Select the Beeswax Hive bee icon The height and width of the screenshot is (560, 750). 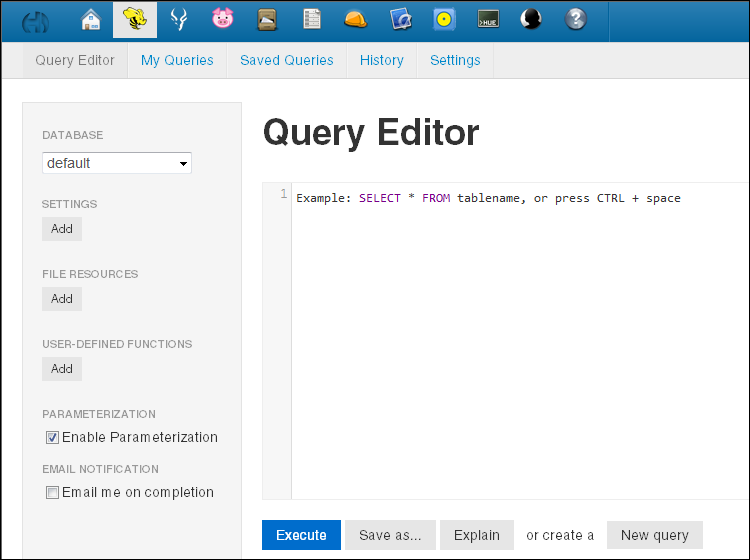coord(134,20)
